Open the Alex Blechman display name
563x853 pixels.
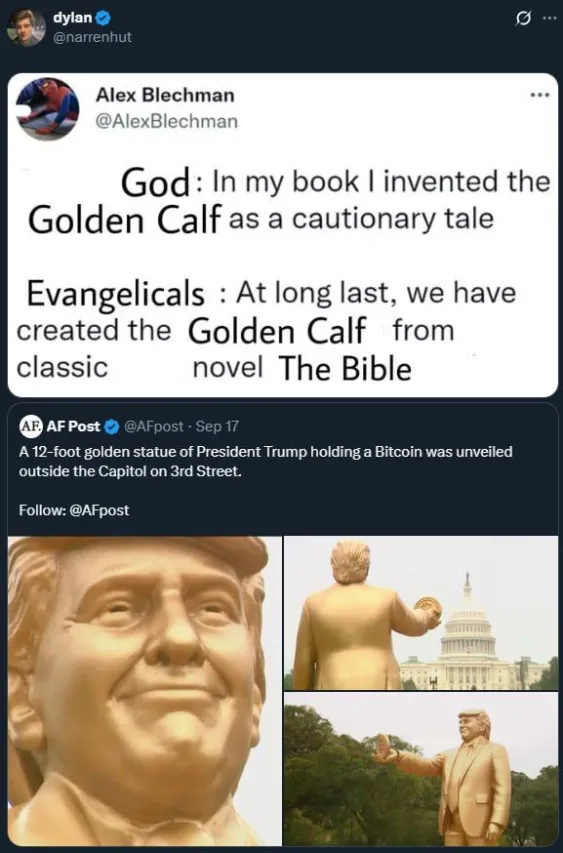pyautogui.click(x=165, y=95)
